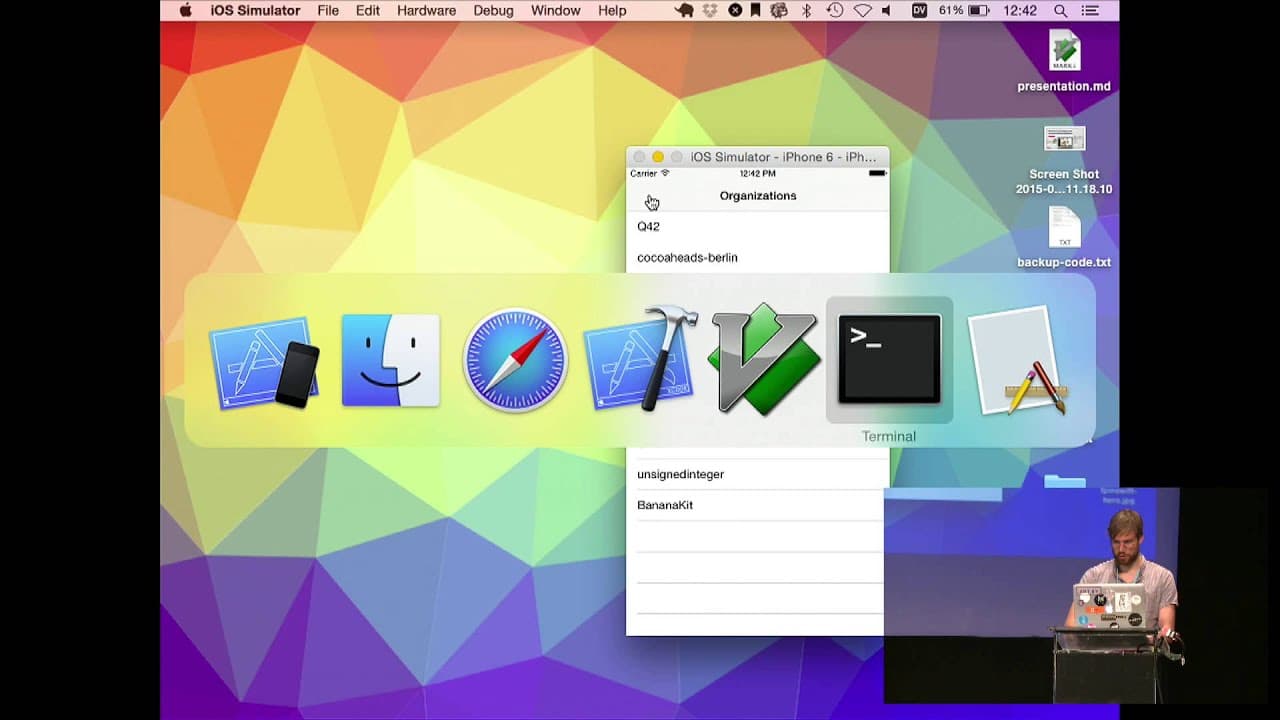Choose the Finder face icon
1280x720 pixels.
click(390, 360)
